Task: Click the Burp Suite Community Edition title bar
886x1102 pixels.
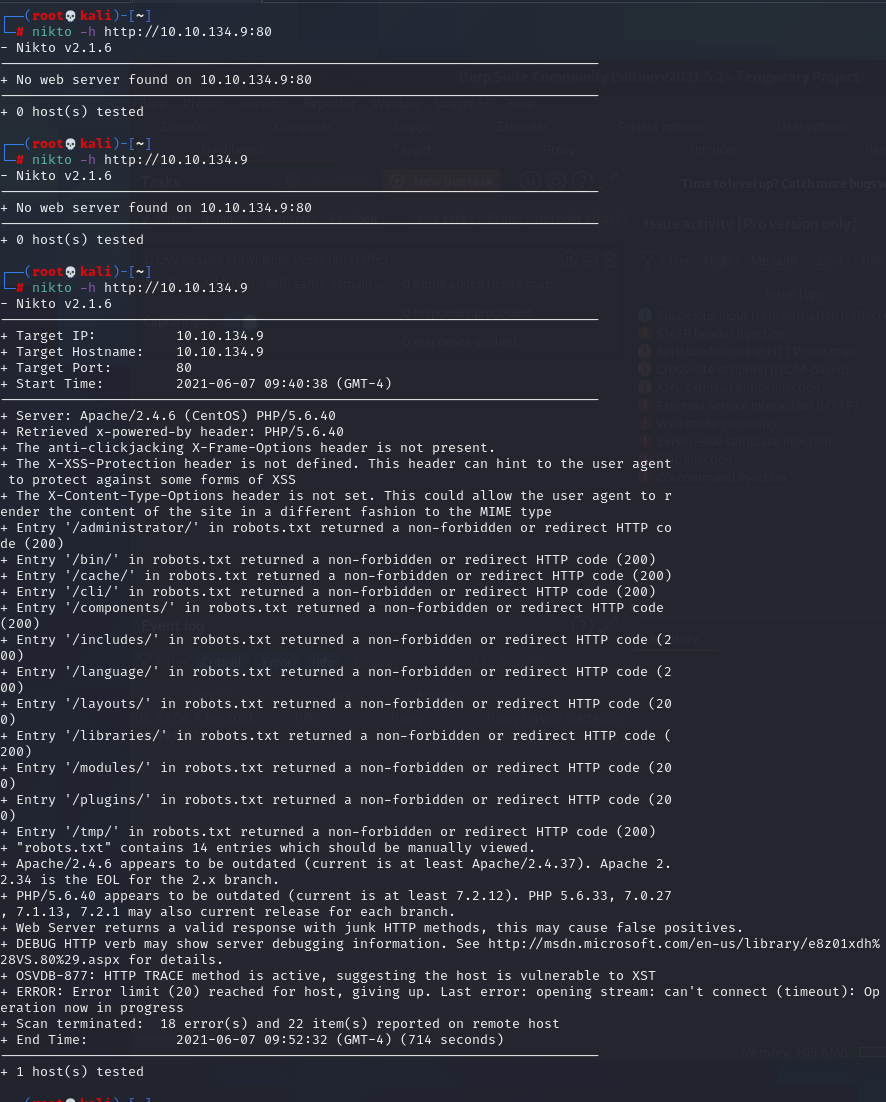Action: click(x=658, y=77)
